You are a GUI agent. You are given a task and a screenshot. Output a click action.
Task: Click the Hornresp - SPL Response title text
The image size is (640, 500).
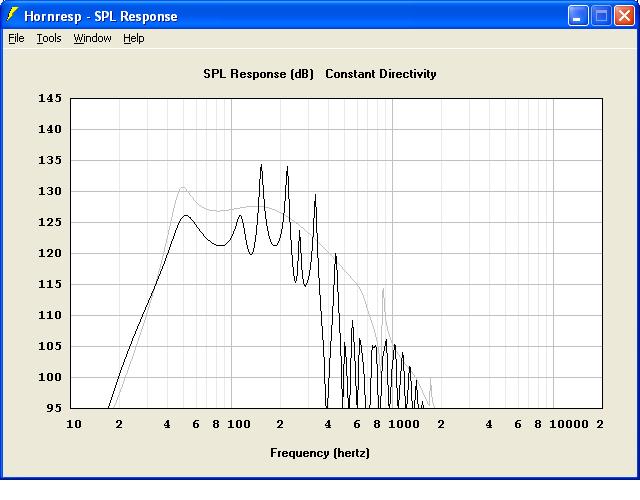101,16
